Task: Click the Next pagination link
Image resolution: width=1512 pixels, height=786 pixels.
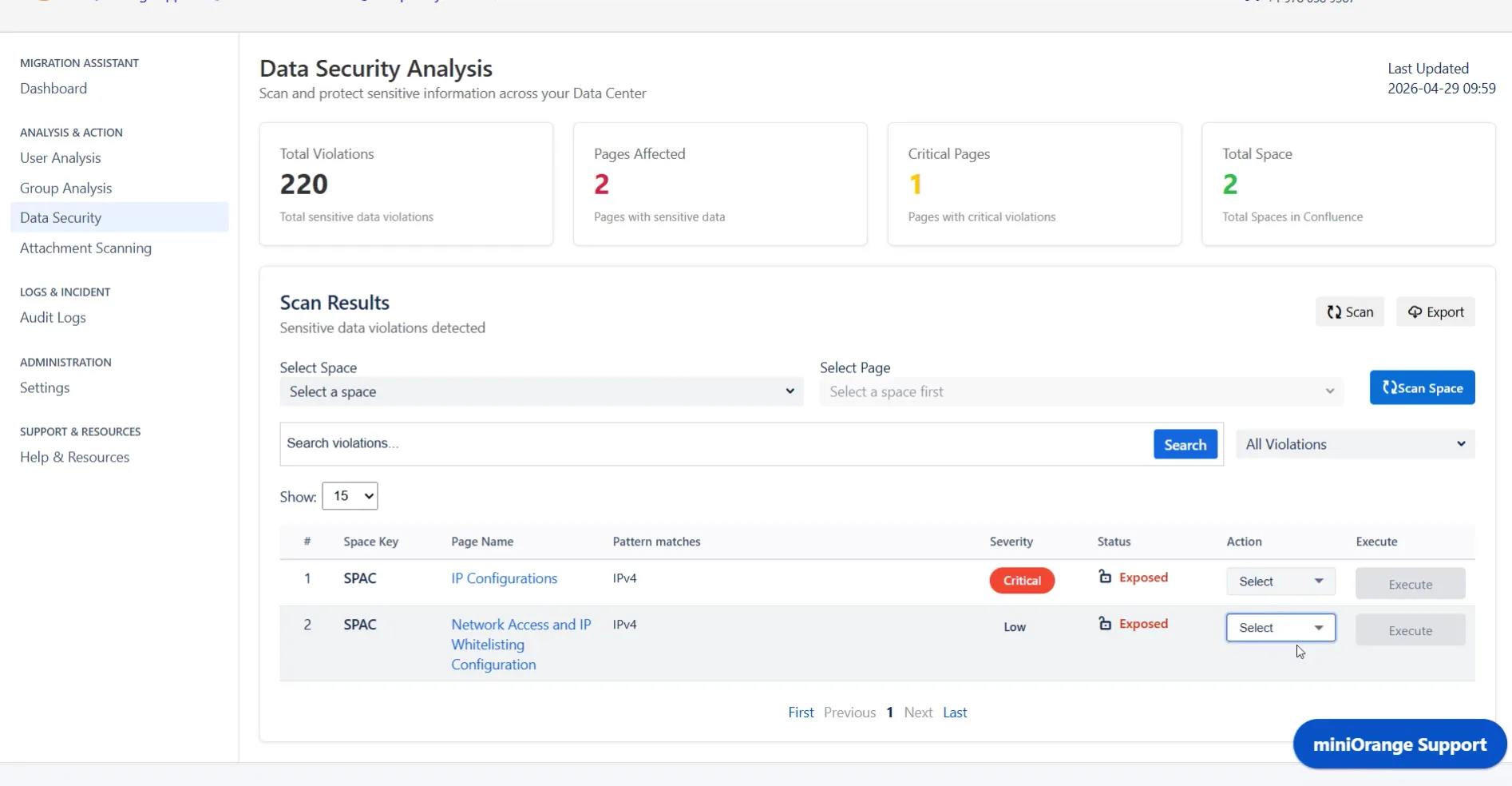Action: pos(918,713)
